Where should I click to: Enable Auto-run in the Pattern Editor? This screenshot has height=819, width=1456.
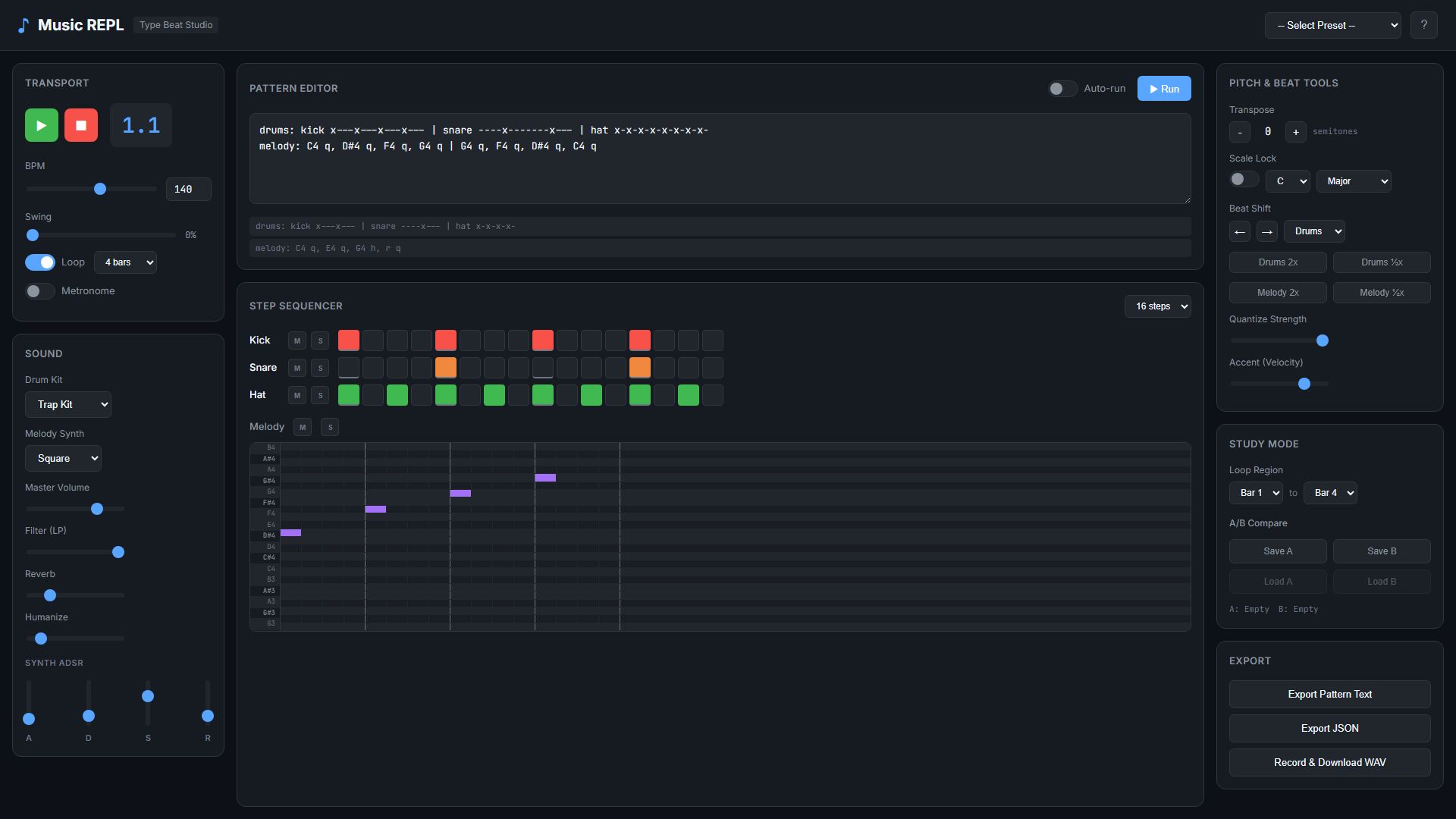pos(1062,89)
